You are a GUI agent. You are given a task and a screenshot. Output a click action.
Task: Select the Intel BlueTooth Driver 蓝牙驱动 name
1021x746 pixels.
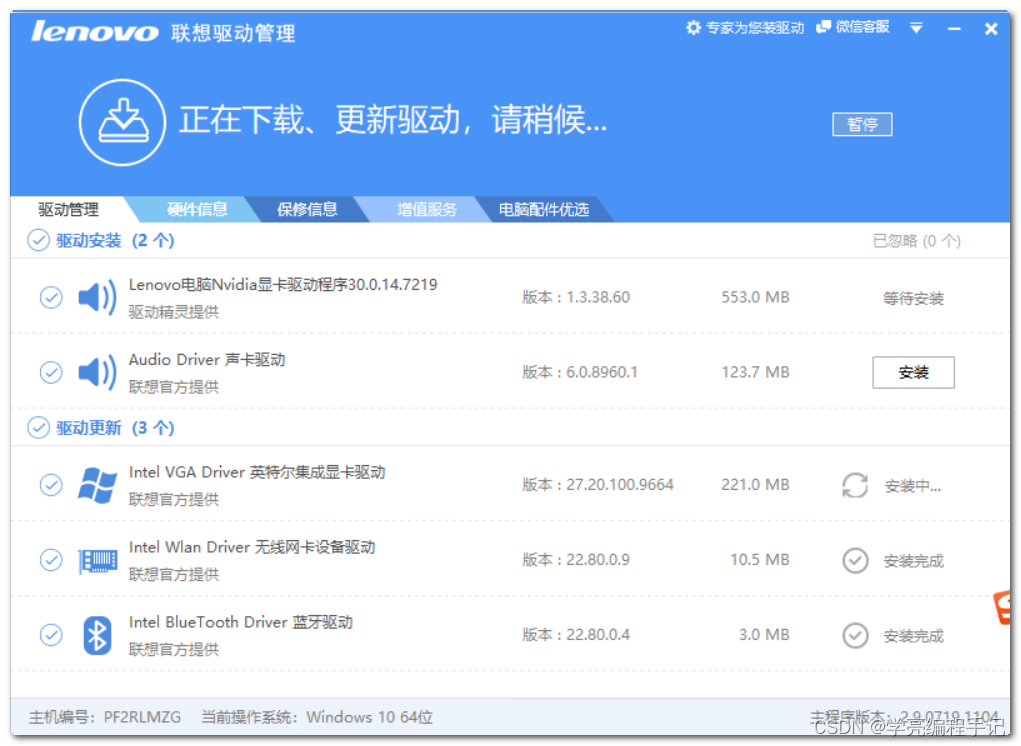240,622
